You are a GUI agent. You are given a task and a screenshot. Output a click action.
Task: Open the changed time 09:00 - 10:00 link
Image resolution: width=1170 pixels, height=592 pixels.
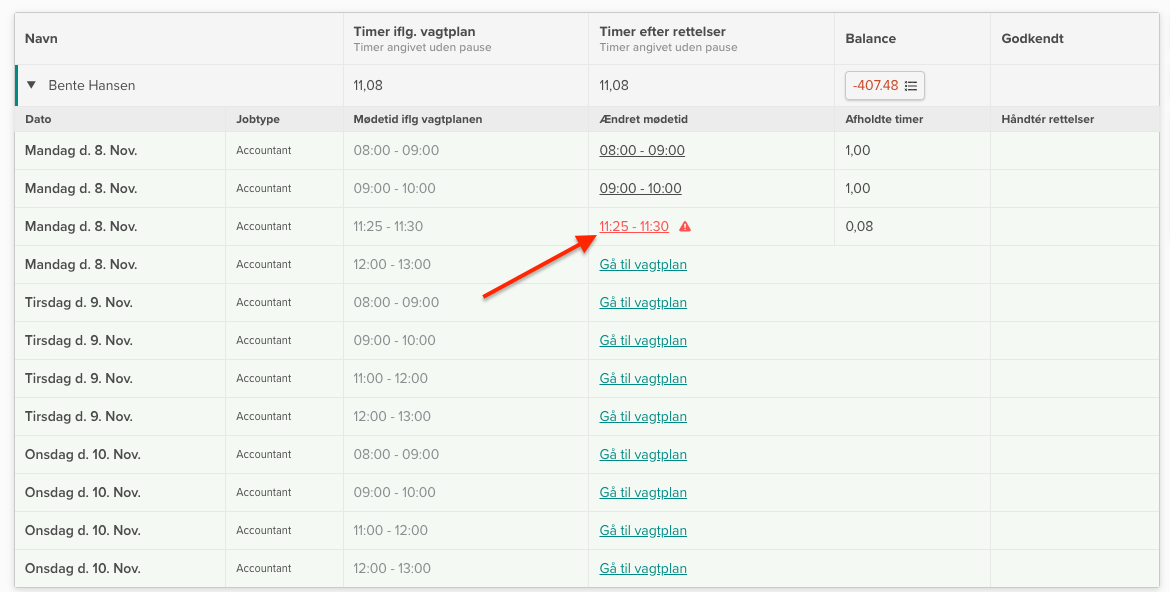click(640, 188)
